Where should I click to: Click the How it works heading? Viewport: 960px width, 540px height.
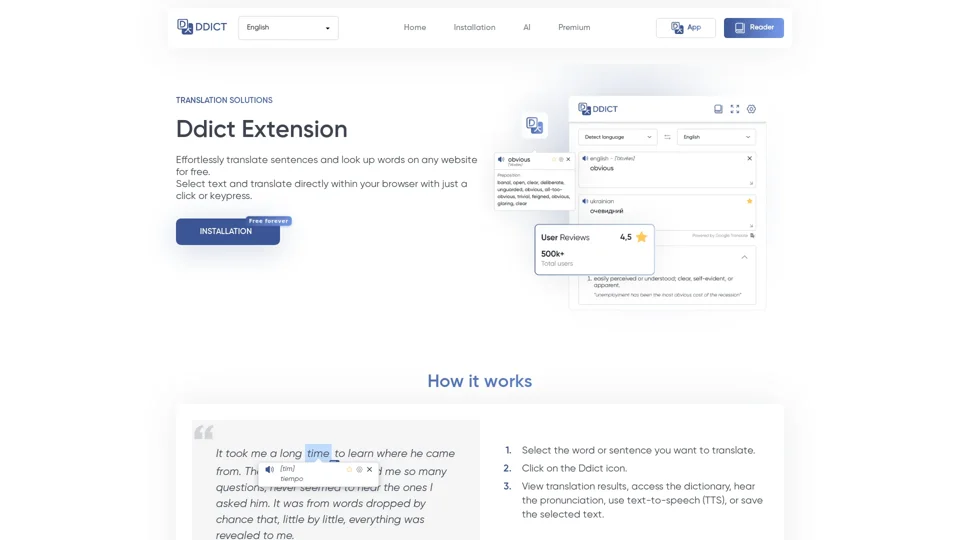pos(479,381)
